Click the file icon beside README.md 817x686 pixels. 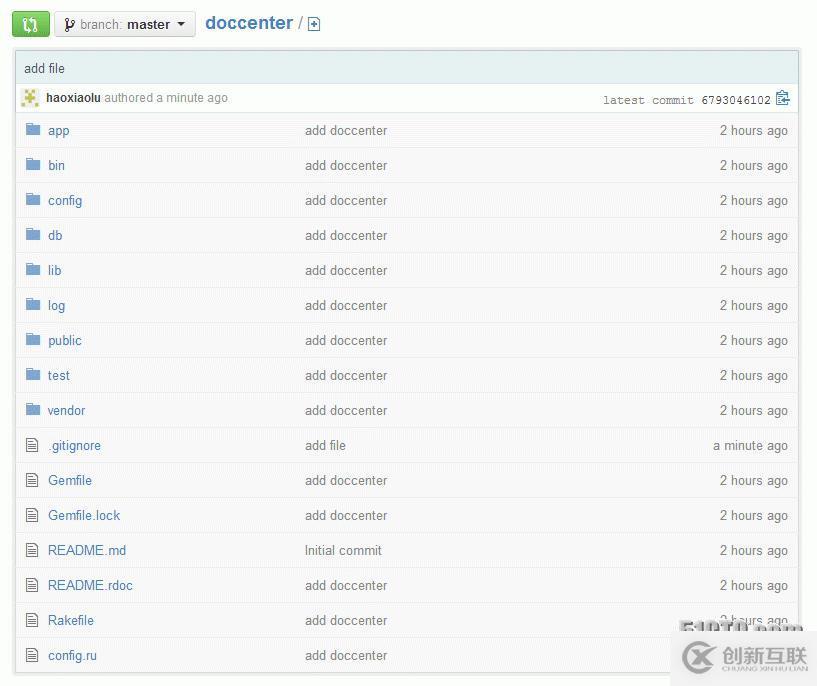tap(32, 550)
